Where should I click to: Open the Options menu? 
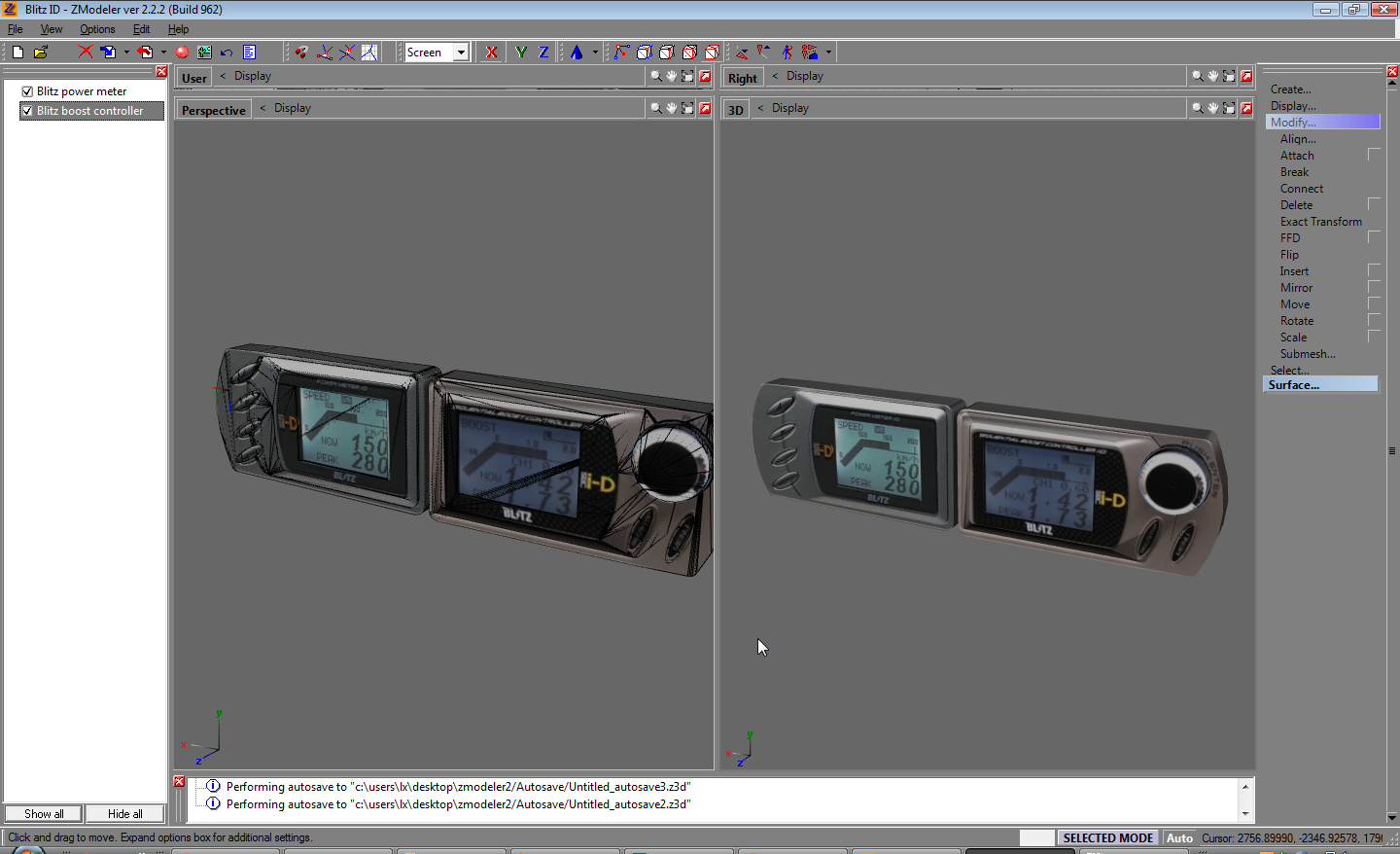point(97,29)
